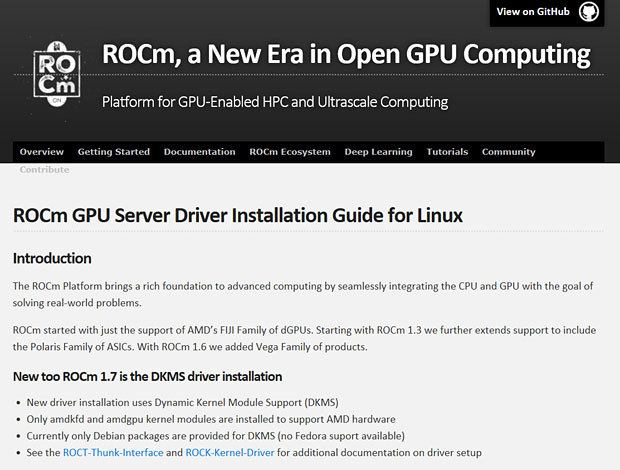Click the New too ROCm 1.7 heading
Viewport: 620px width, 470px height.
pyautogui.click(x=147, y=377)
